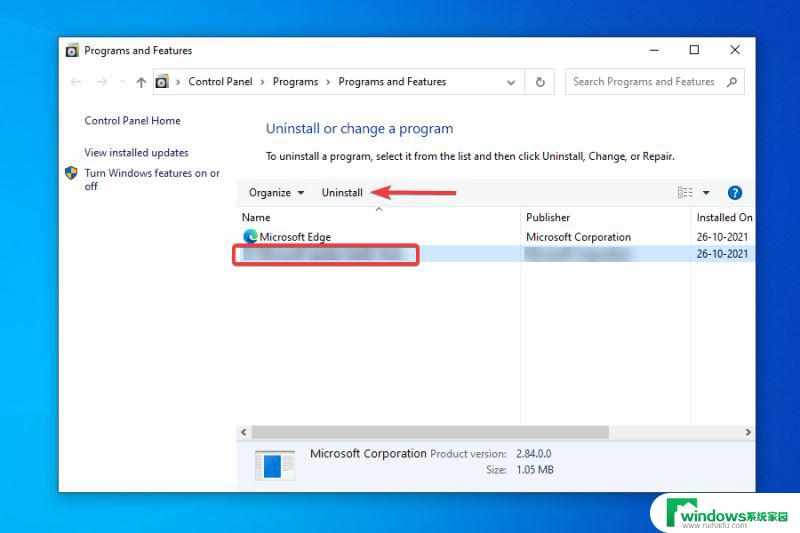The height and width of the screenshot is (533, 800).
Task: Select Control Panel in the breadcrumb
Action: pyautogui.click(x=220, y=82)
